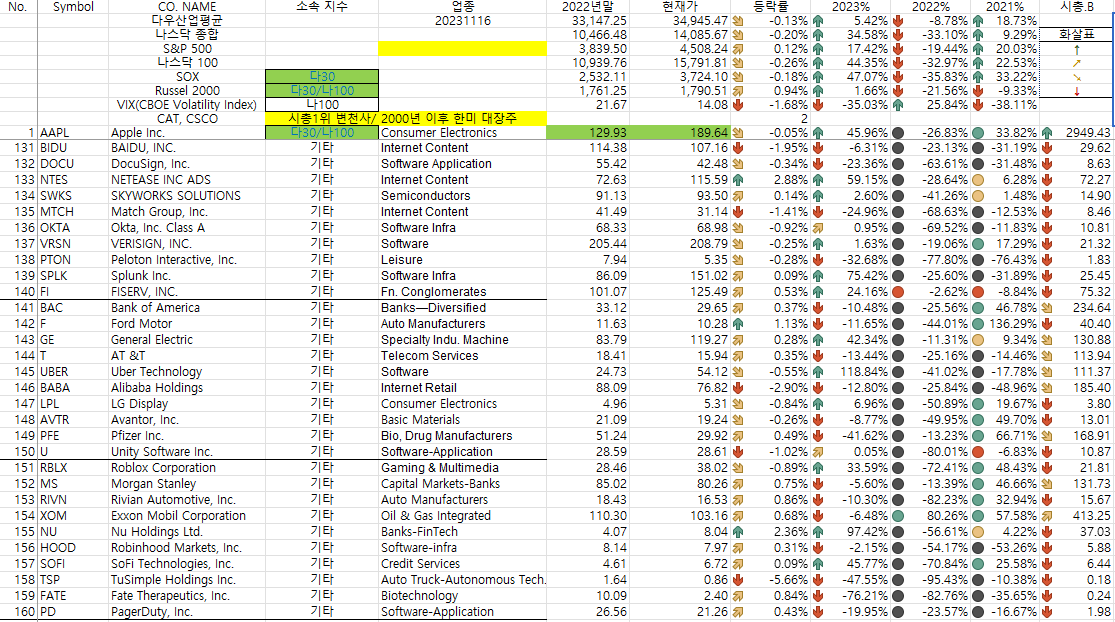Select the 'Fn. Conglomerates' sector cell

point(462,291)
